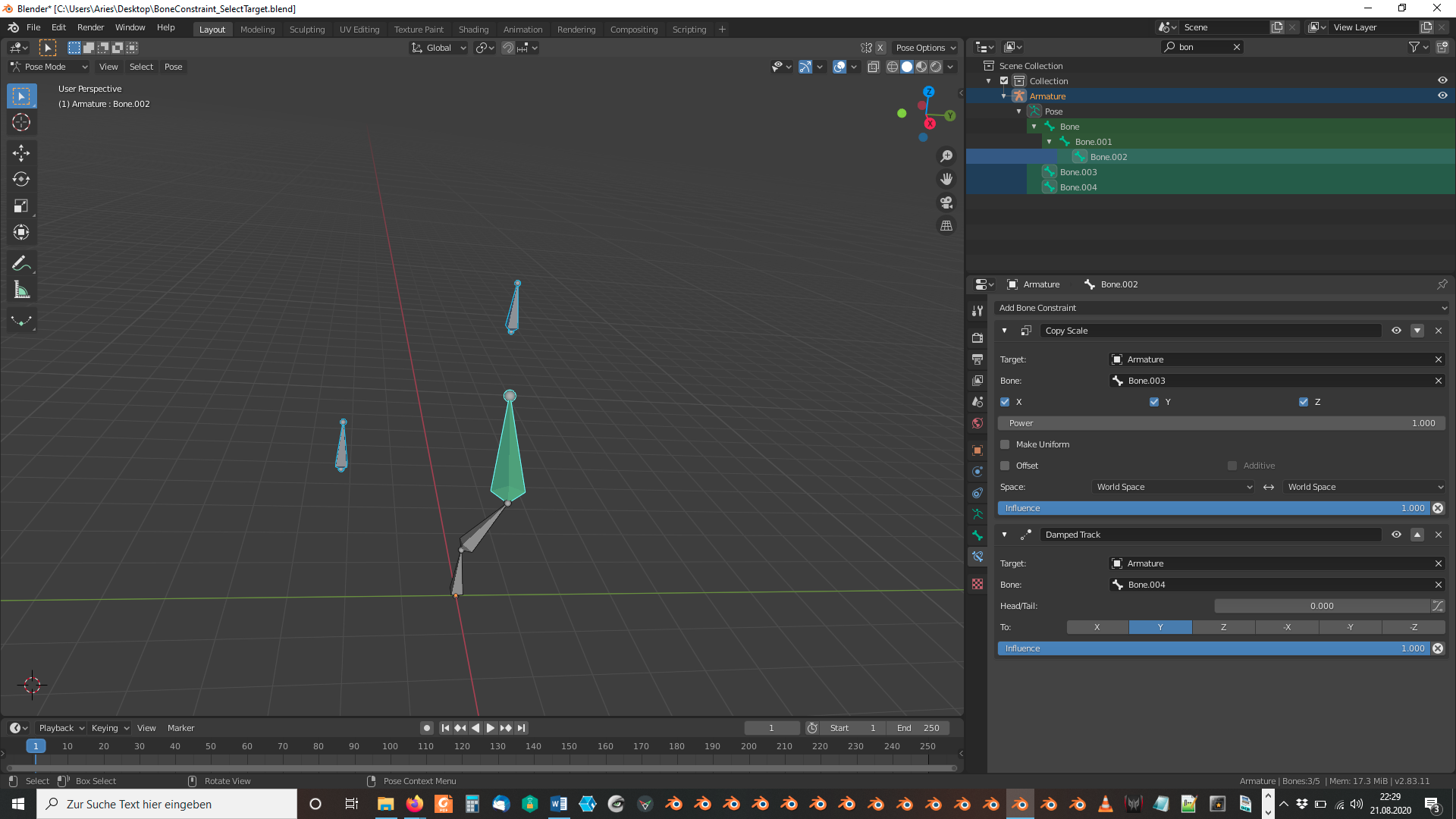Set Damped Track axis to Z
Image resolution: width=1456 pixels, height=819 pixels.
(x=1223, y=627)
